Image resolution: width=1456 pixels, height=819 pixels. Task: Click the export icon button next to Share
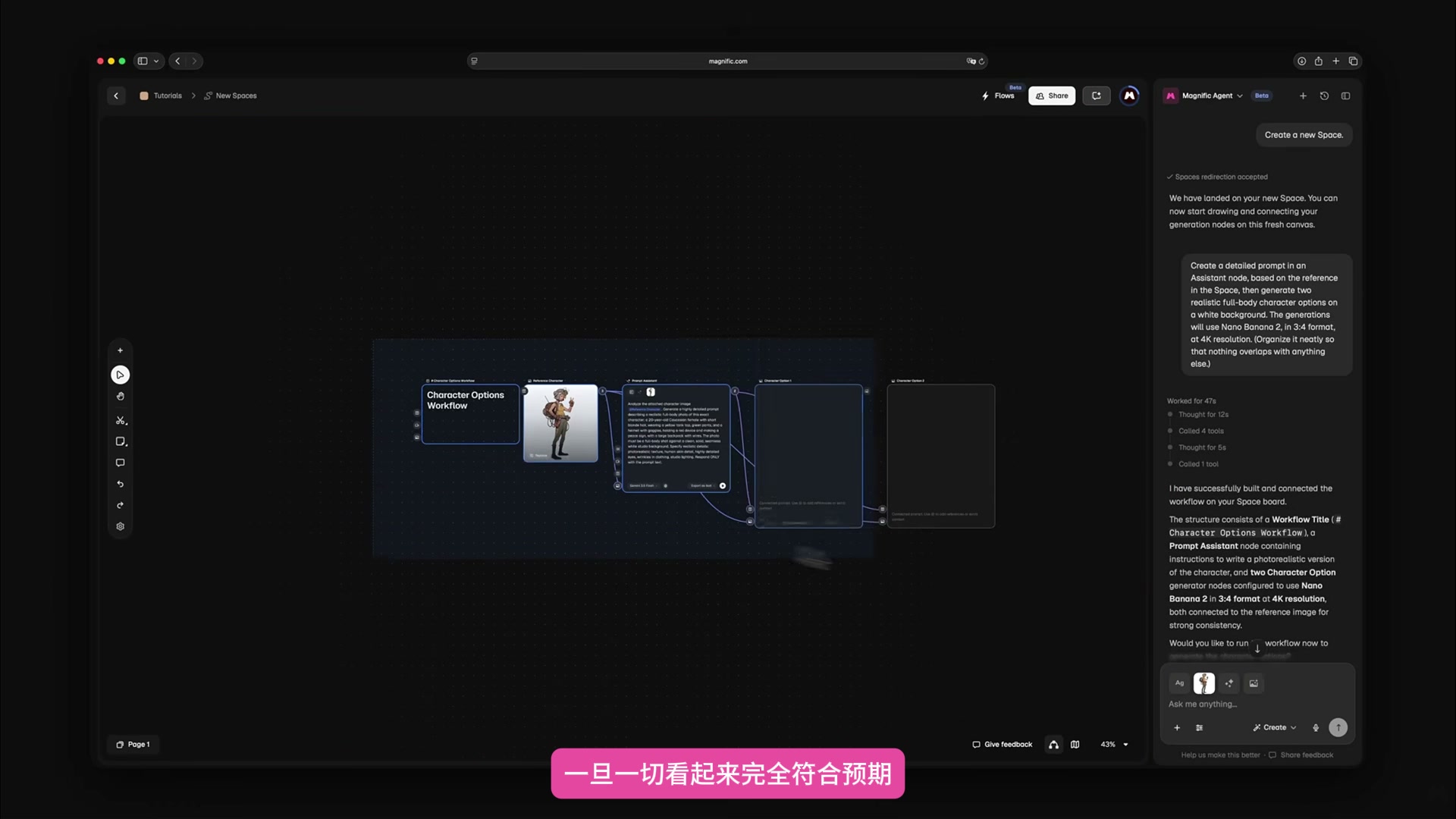point(1097,96)
